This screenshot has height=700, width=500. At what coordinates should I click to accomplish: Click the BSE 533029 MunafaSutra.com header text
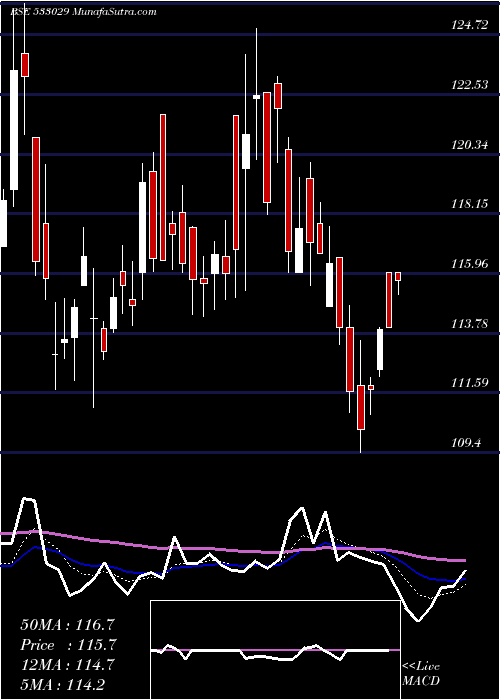tap(83, 12)
